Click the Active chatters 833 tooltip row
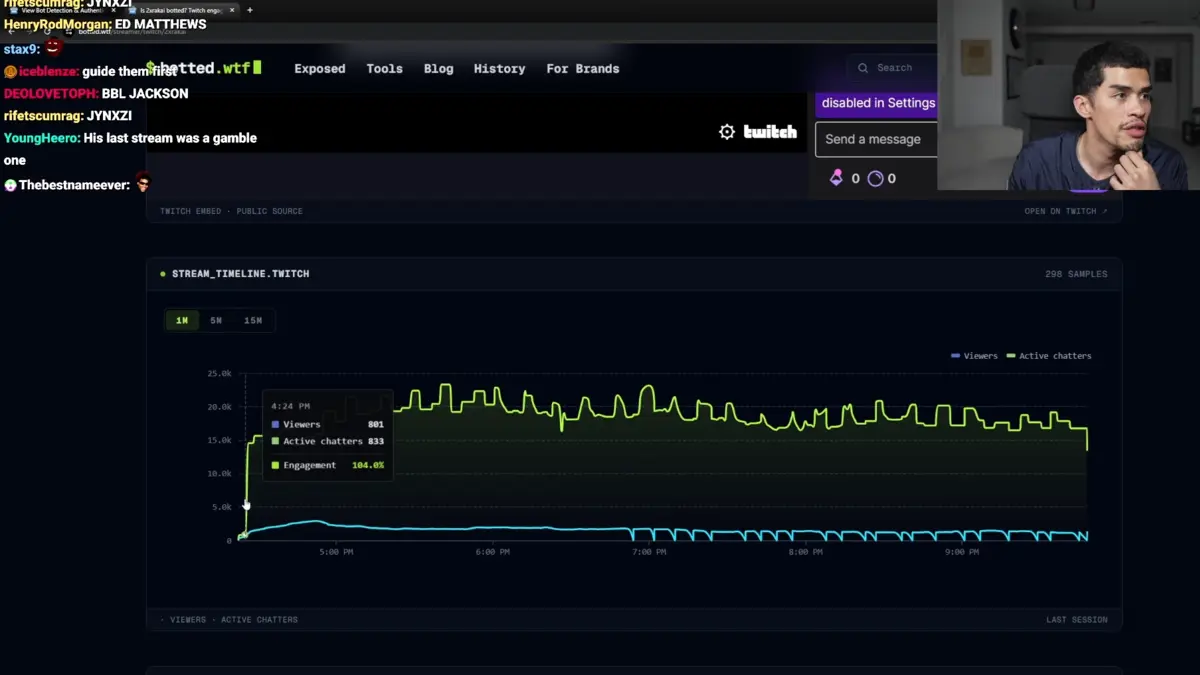Image resolution: width=1200 pixels, height=675 pixels. tap(328, 441)
